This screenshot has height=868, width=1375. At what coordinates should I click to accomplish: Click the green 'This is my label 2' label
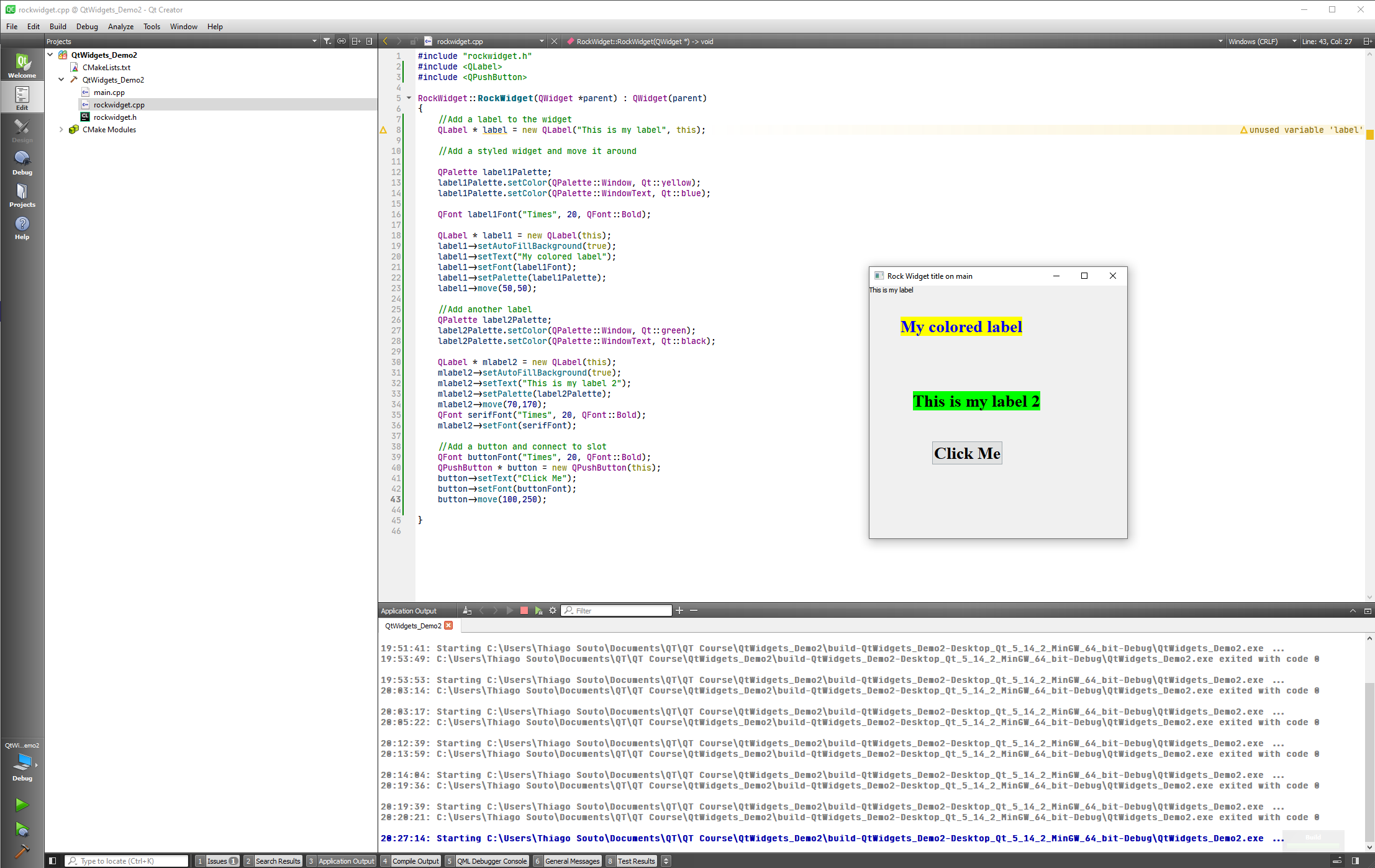pyautogui.click(x=976, y=402)
